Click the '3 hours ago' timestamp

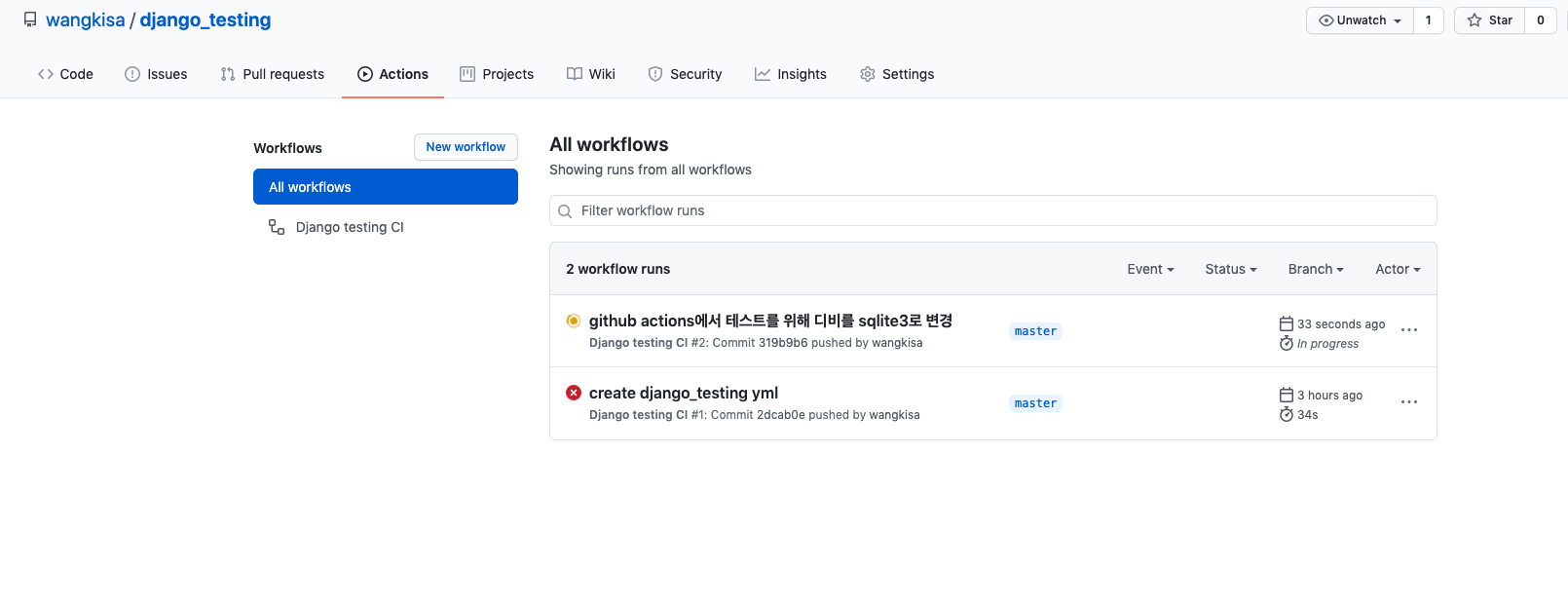(x=1329, y=396)
